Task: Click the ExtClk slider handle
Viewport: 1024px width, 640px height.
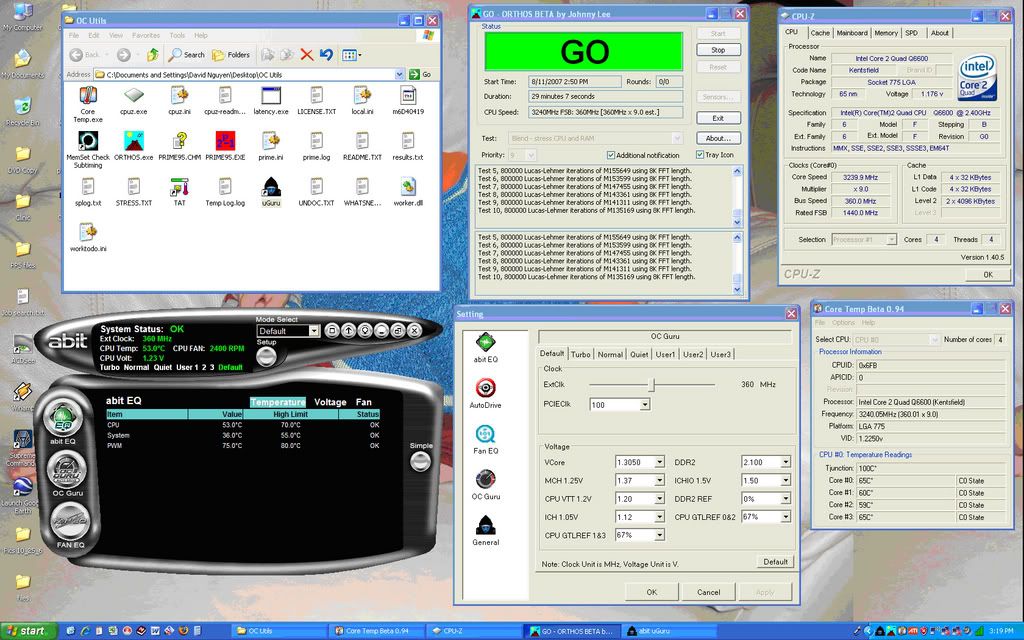Action: [651, 385]
